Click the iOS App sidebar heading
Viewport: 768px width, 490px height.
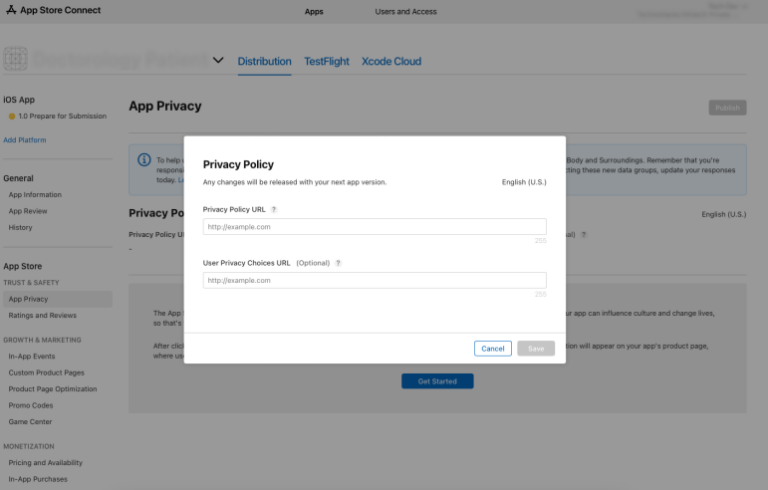pos(19,100)
